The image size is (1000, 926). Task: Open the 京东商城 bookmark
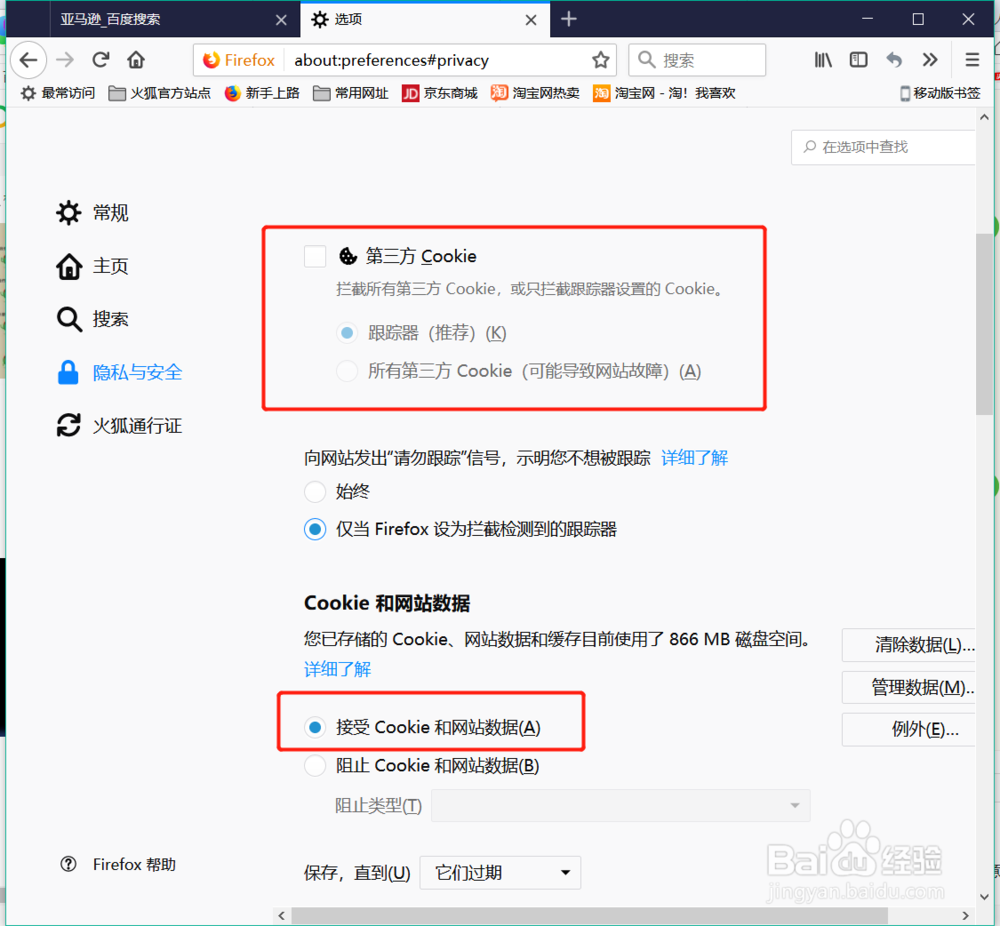[x=439, y=93]
